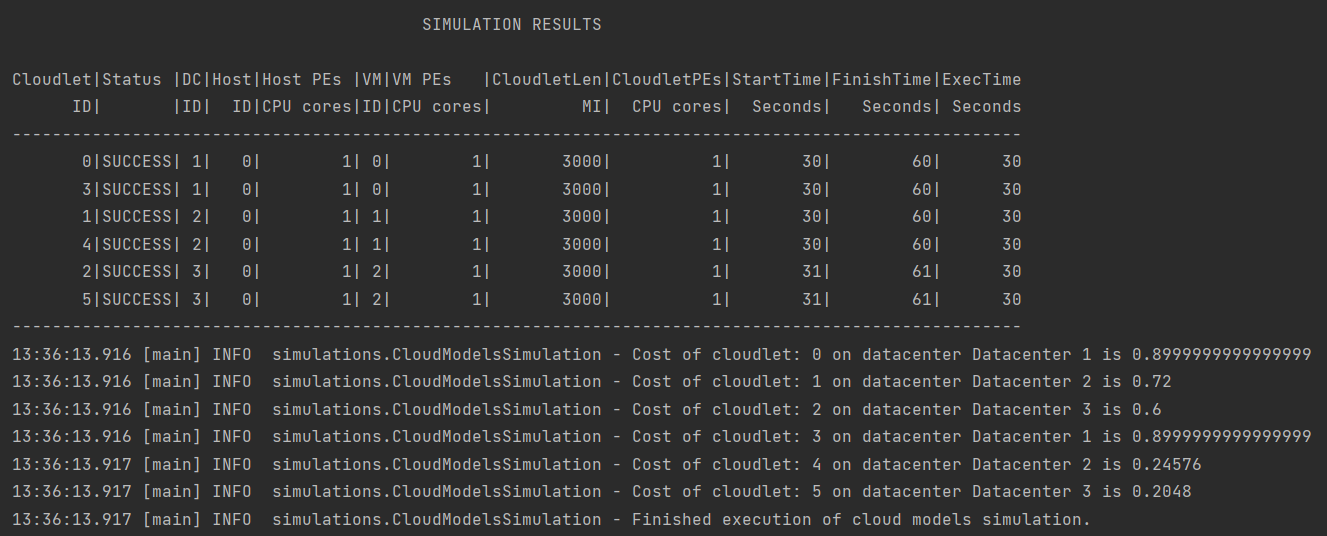Click the CloudletPEs column header

pos(667,79)
